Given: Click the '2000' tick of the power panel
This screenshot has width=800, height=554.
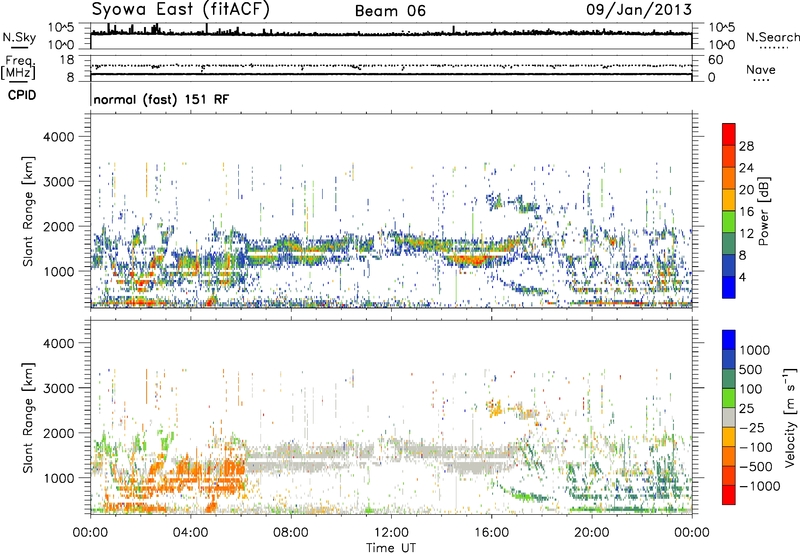Looking at the screenshot, I should (x=58, y=226).
